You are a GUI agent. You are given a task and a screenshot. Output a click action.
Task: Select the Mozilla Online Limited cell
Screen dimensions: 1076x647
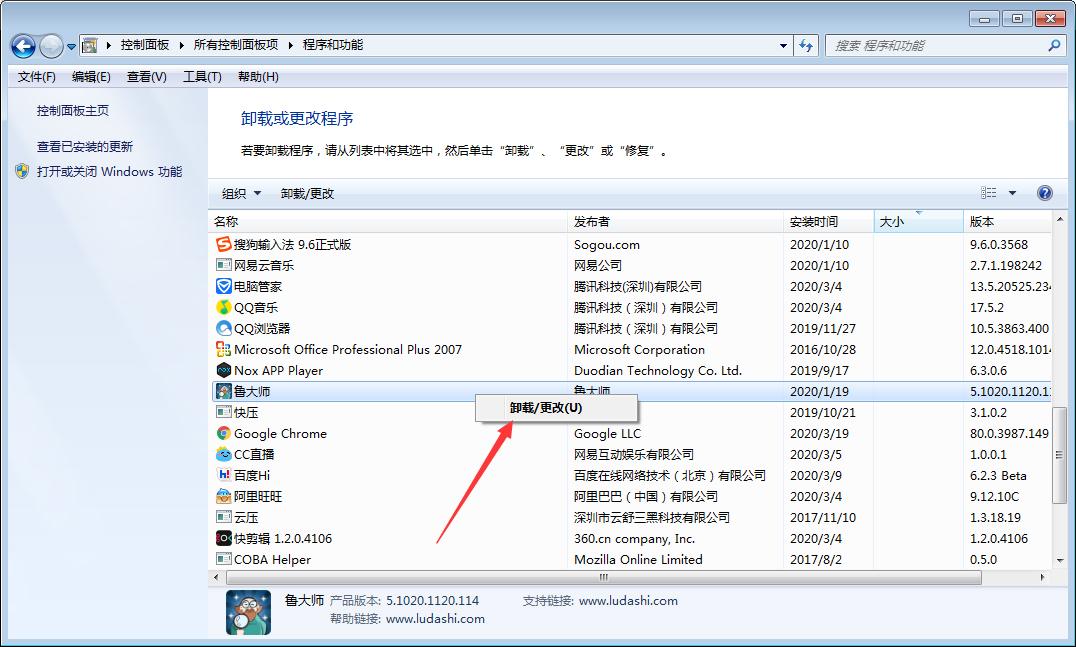[x=638, y=559]
